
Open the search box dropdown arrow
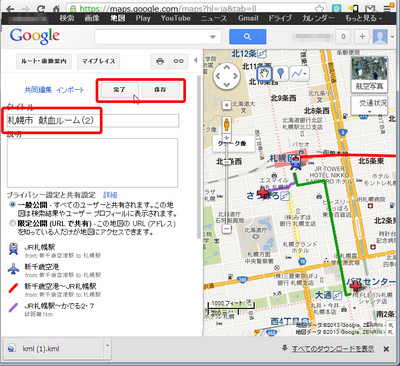pyautogui.click(x=213, y=37)
